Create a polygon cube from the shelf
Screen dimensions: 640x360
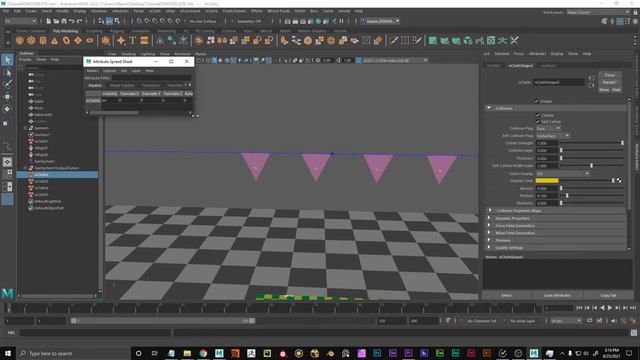click(31, 40)
